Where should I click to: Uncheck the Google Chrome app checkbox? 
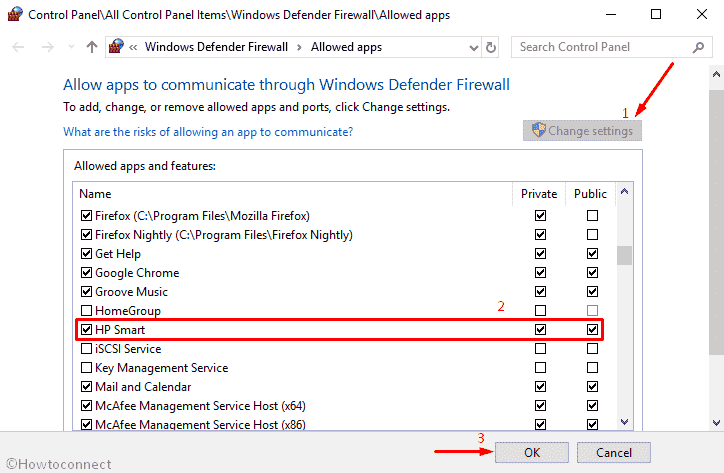point(86,273)
